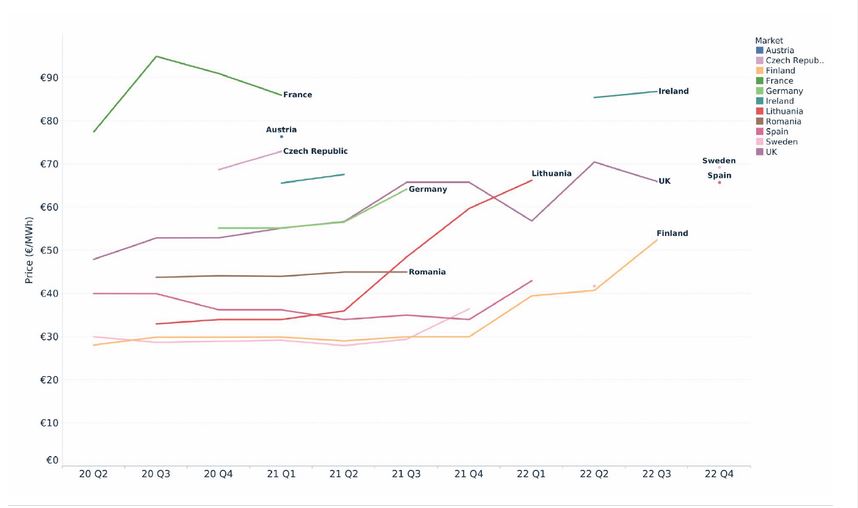858x508 pixels.
Task: Click the Spain legend label
Action: pyautogui.click(x=777, y=132)
